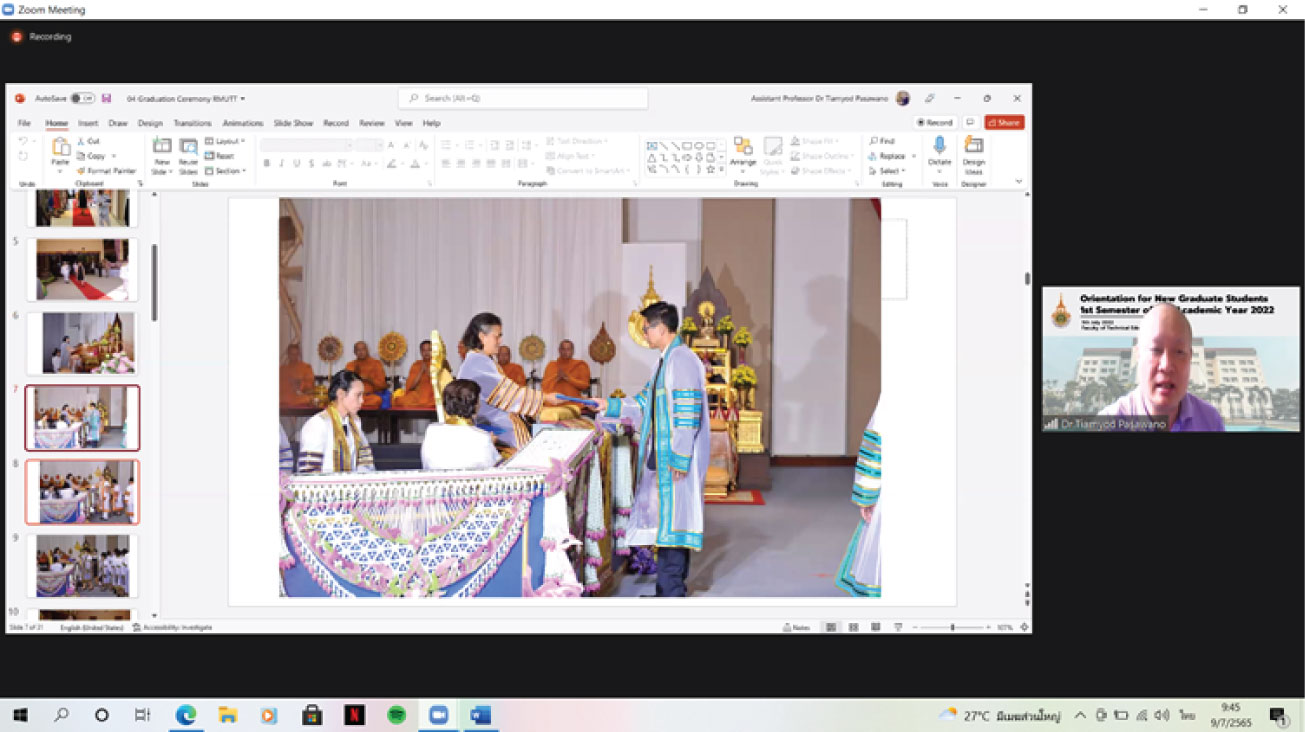
Task: Open Word from taskbar
Action: pos(480,715)
